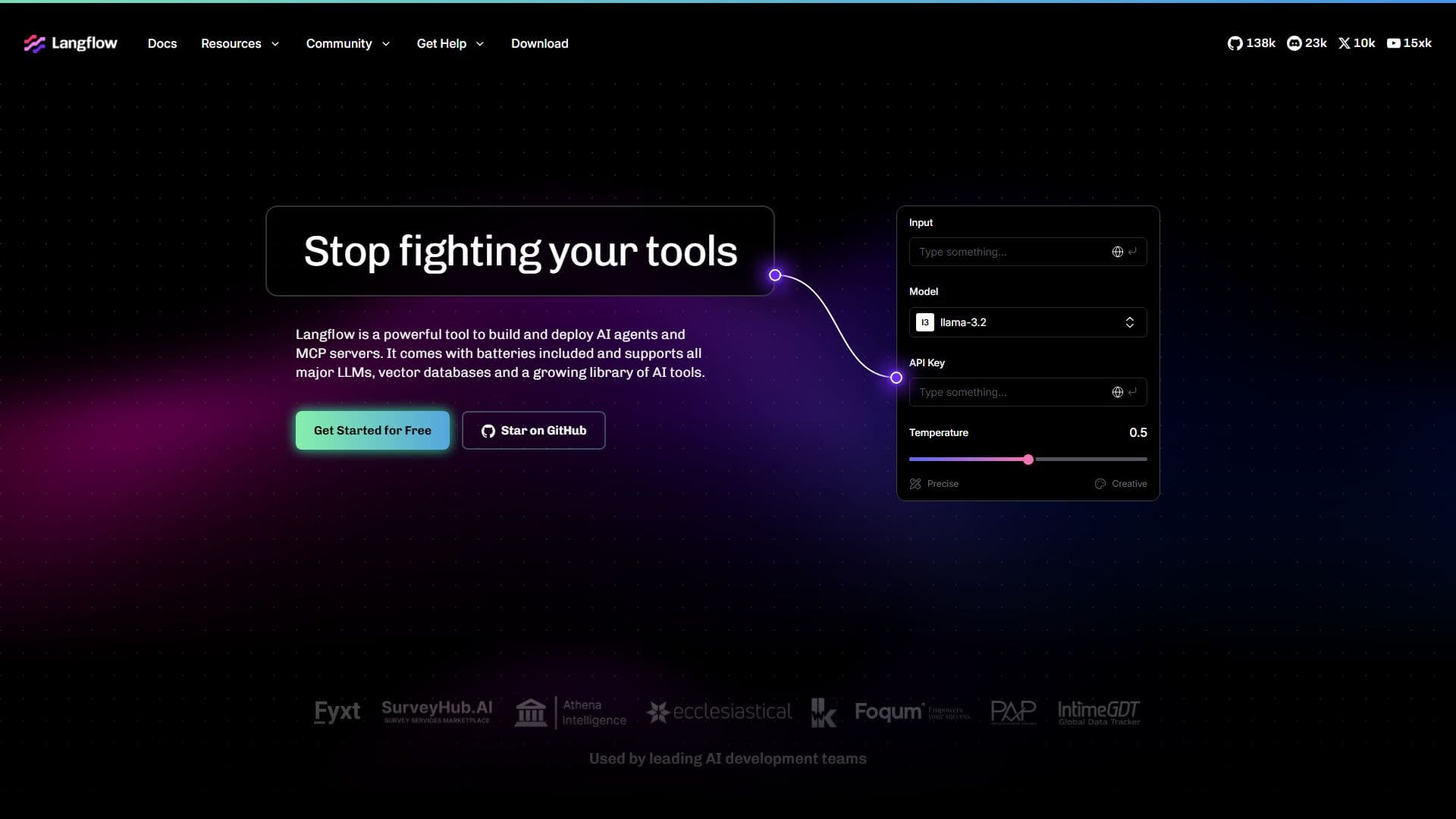This screenshot has width=1456, height=819.
Task: Open YouTube link showing 15xk subscribers
Action: click(1409, 43)
